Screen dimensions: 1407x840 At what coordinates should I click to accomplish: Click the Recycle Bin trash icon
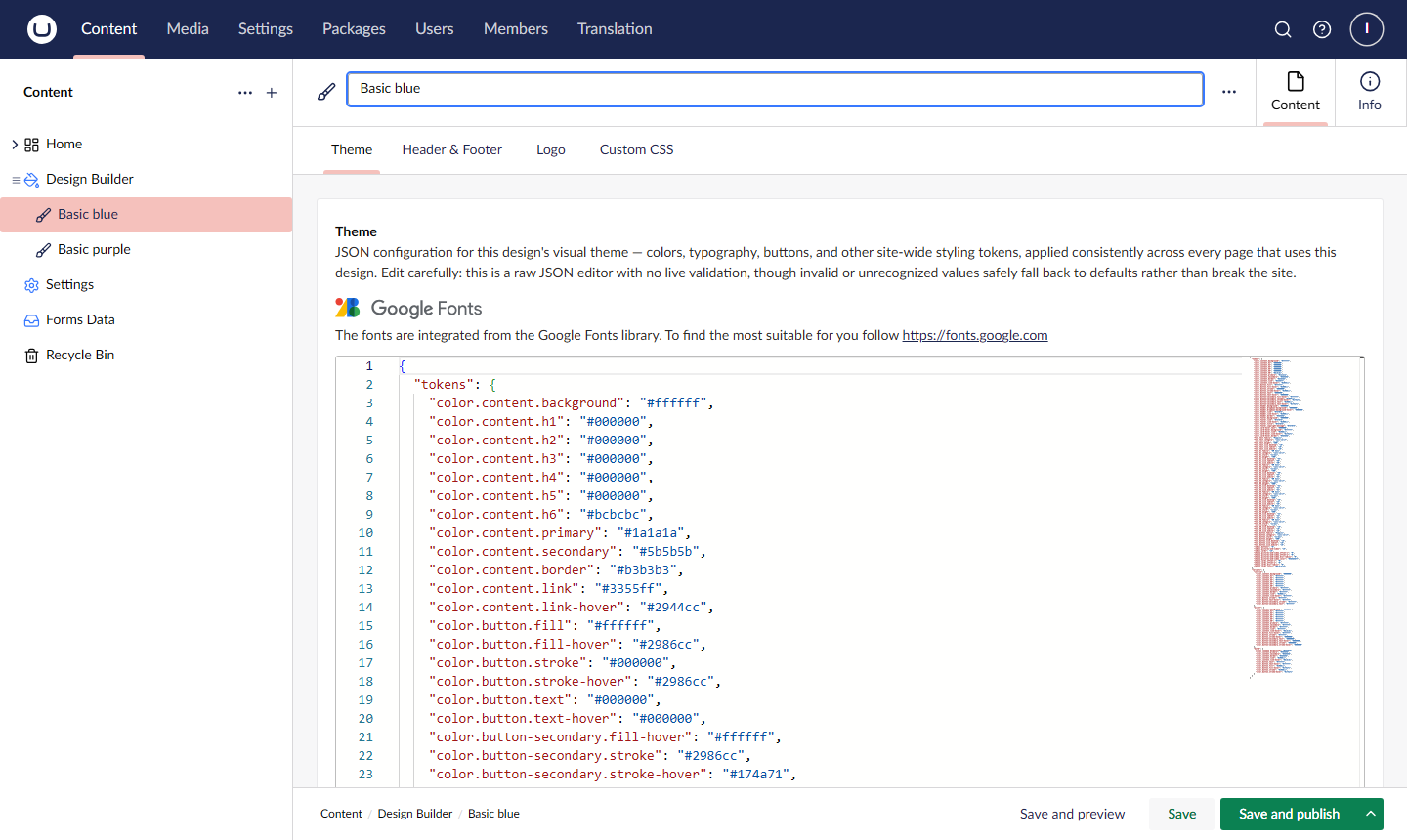31,356
